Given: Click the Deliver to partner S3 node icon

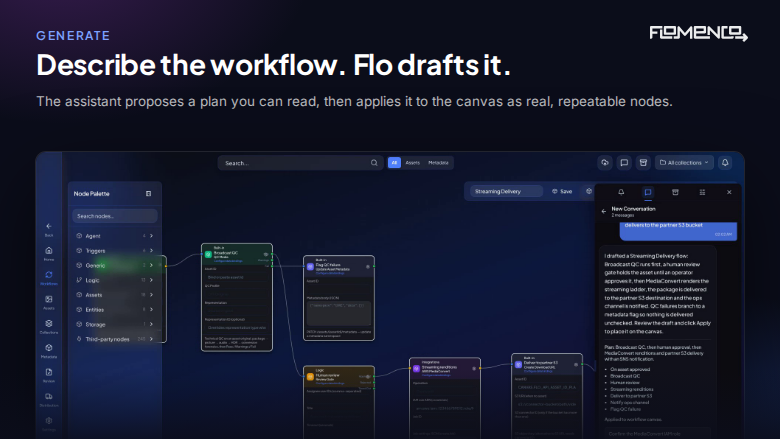Looking at the screenshot, I should tap(518, 364).
